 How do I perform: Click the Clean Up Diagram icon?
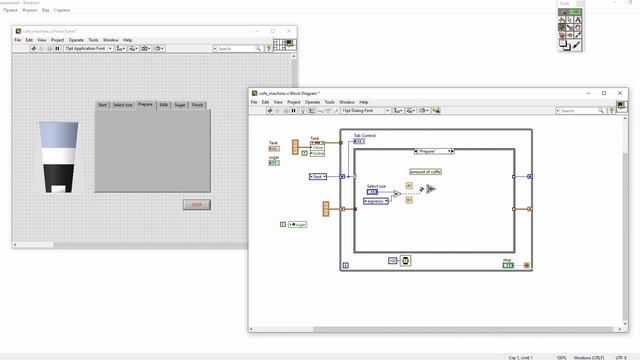436,111
